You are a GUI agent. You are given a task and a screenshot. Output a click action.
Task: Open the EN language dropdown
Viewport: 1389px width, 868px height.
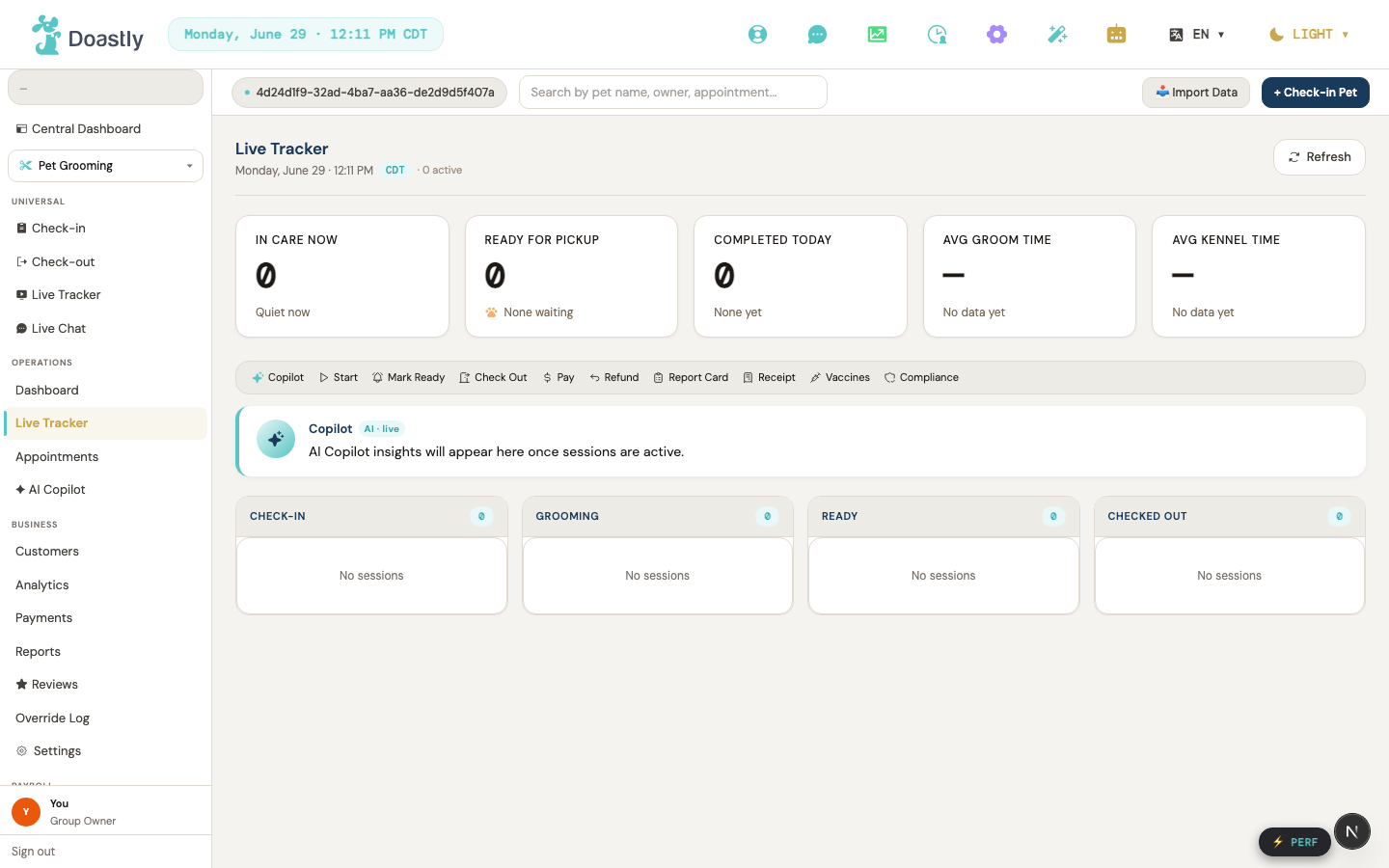(1197, 35)
